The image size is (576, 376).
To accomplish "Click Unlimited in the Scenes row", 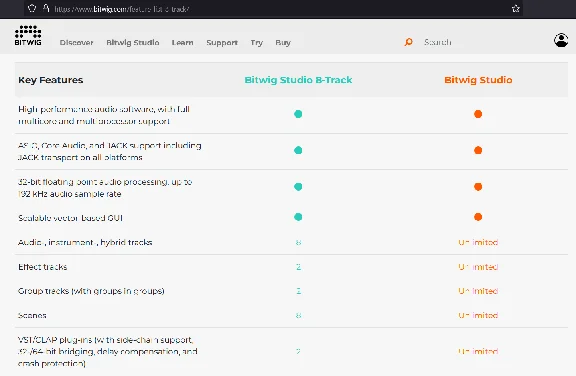I will click(478, 315).
